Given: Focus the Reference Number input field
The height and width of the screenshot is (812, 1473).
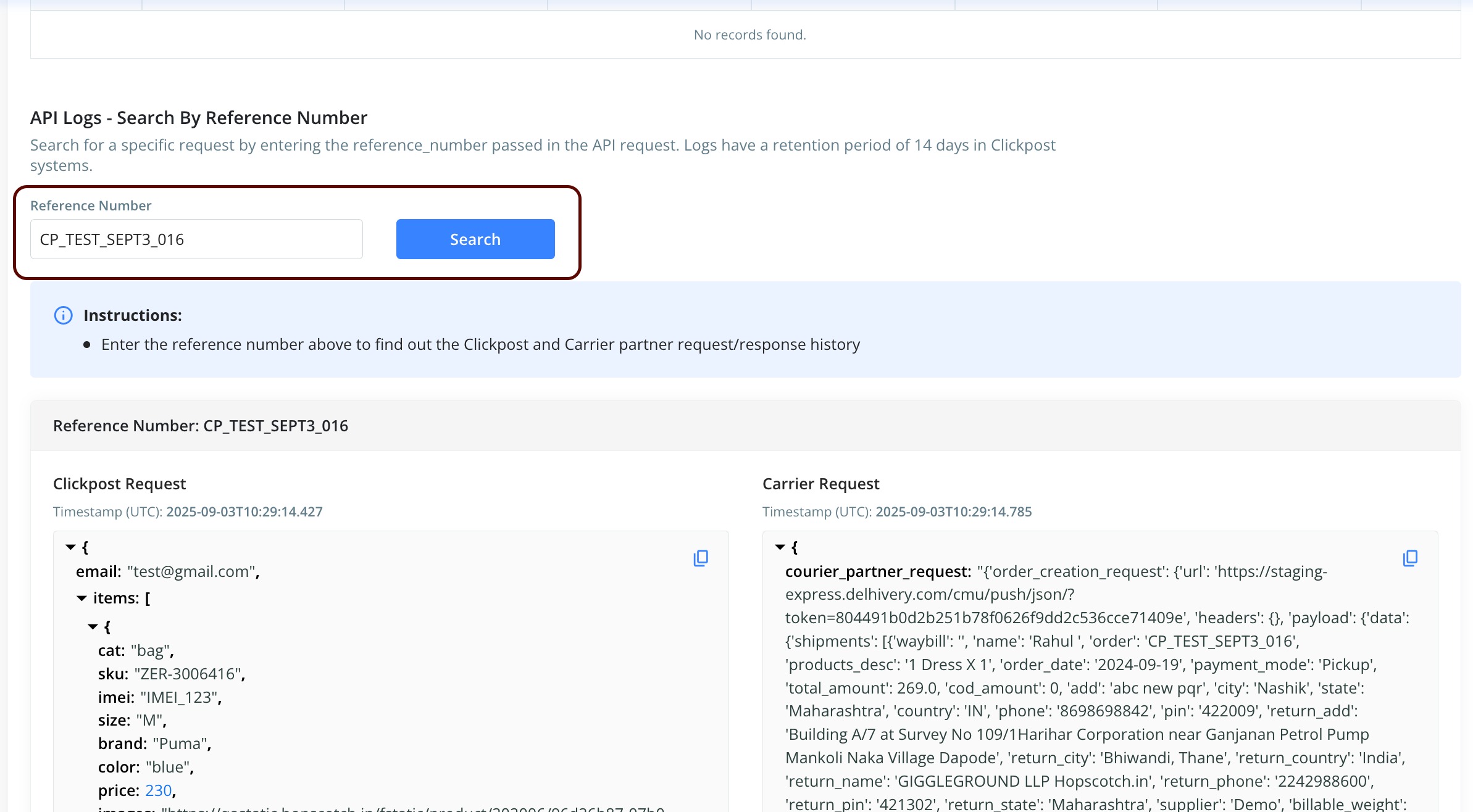Looking at the screenshot, I should (x=196, y=239).
